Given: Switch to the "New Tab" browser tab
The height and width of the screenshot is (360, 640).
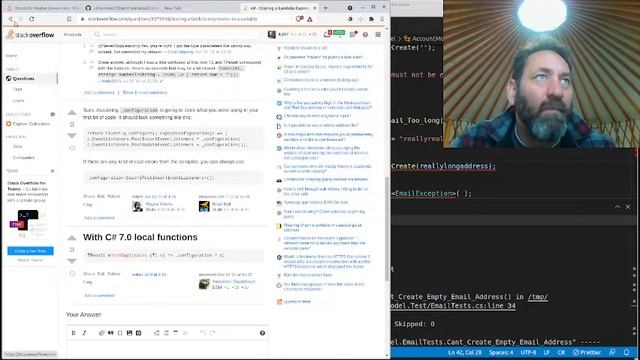Looking at the screenshot, I should 173,8.
